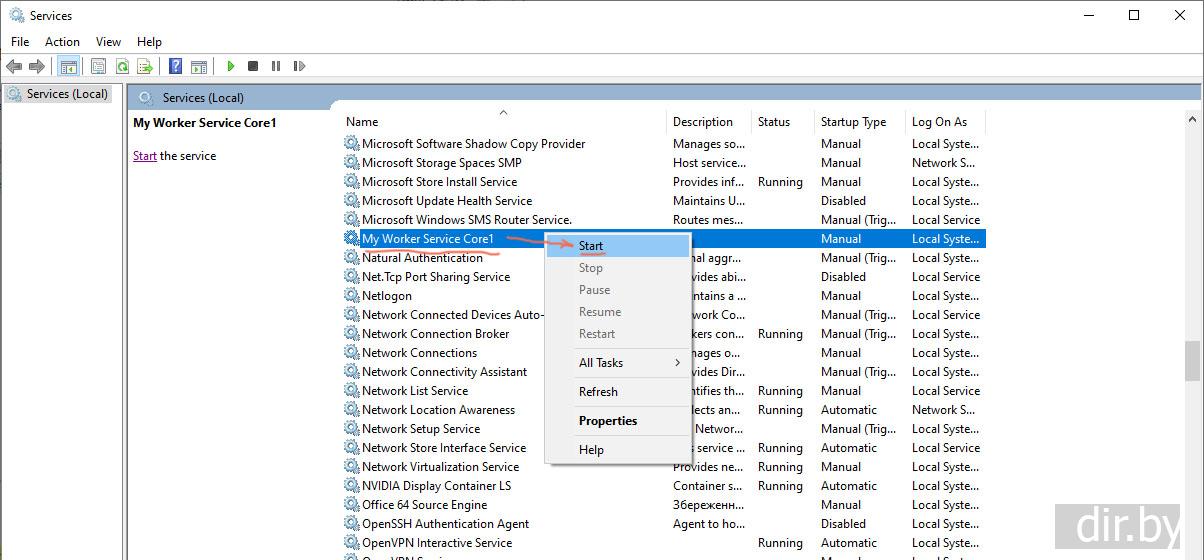Choose Start in the context menu
1204x560 pixels.
tap(591, 246)
